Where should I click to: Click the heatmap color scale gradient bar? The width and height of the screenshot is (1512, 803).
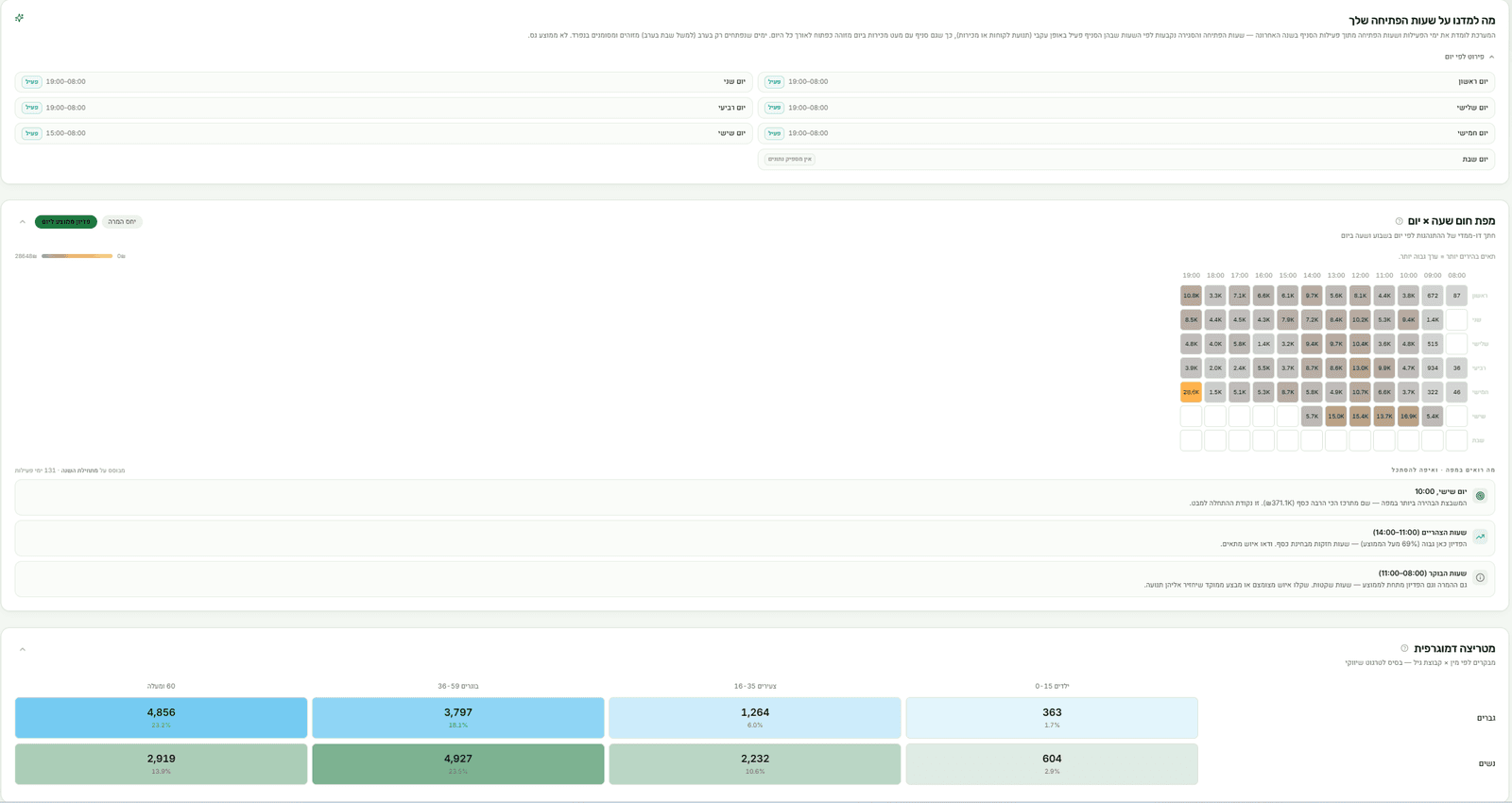[x=77, y=256]
